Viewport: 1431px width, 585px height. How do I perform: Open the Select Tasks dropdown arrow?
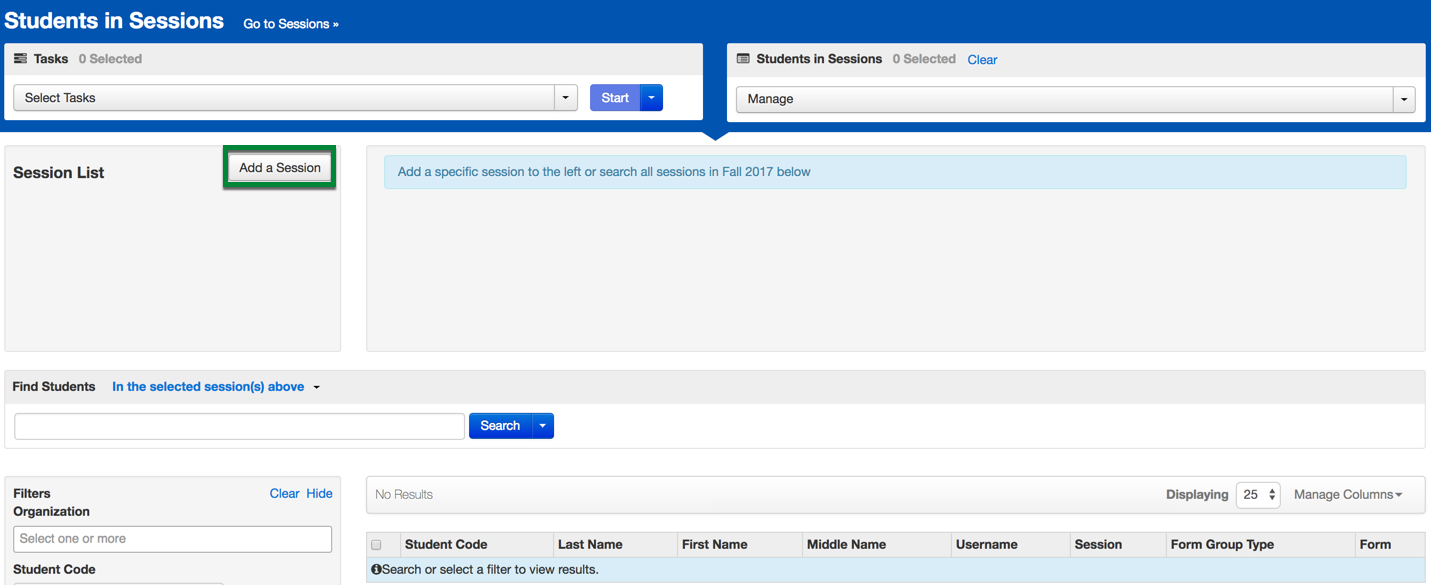pos(566,98)
